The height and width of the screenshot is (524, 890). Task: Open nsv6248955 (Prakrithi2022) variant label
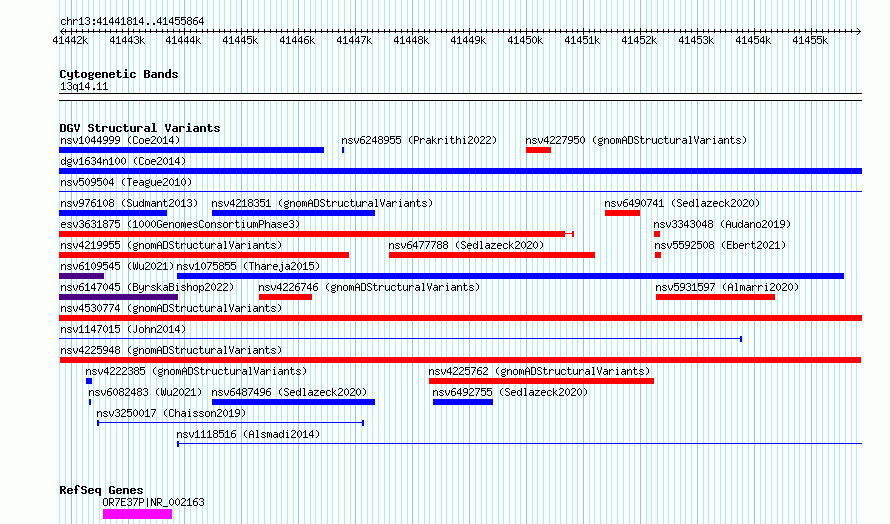coord(419,140)
